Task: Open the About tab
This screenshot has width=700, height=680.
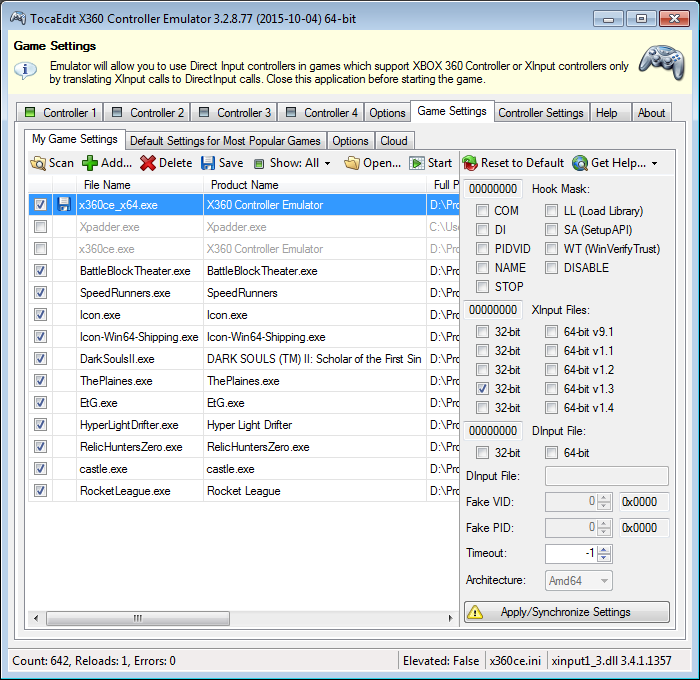Action: (651, 113)
